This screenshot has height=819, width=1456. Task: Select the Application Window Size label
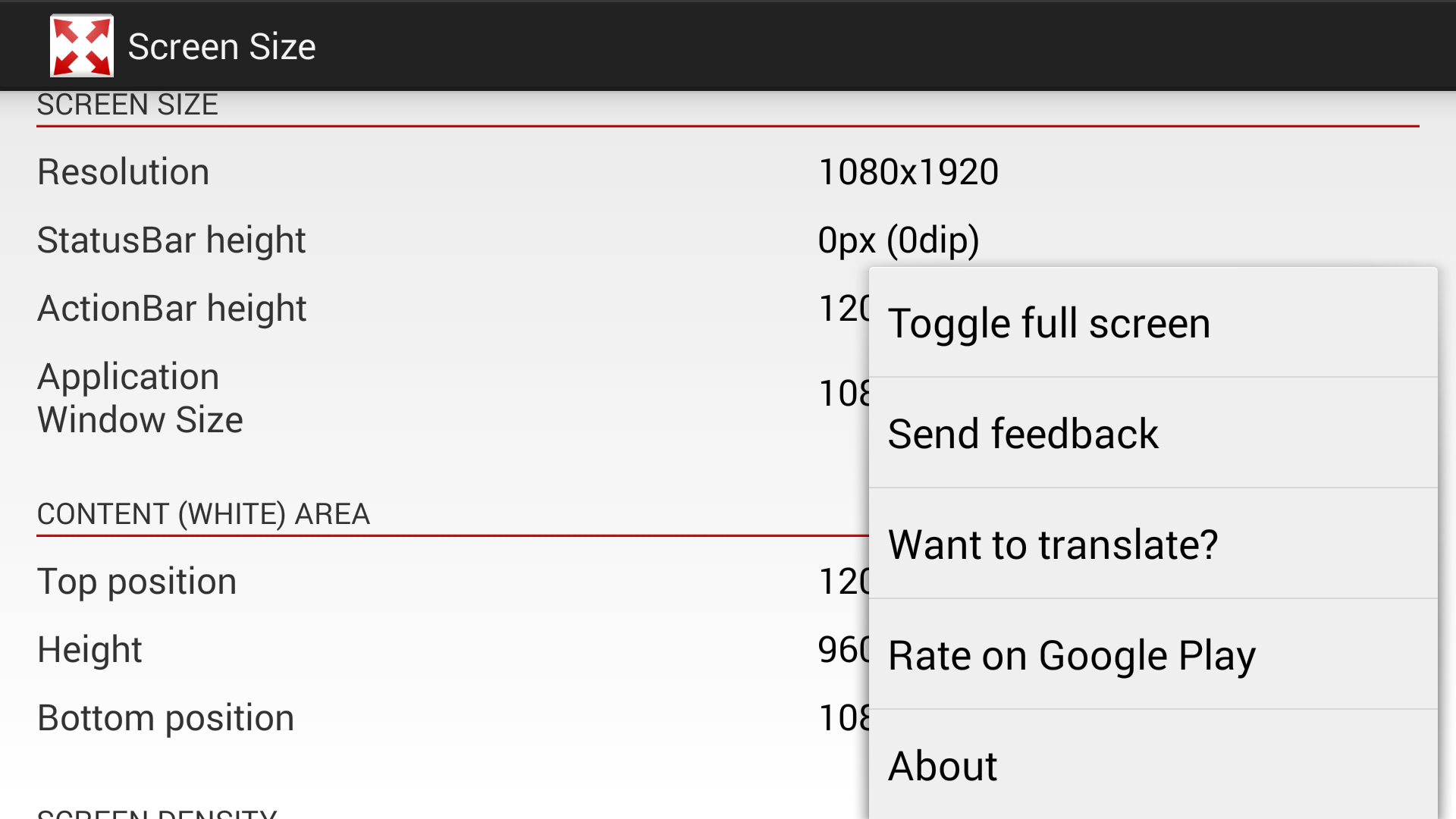coord(140,398)
